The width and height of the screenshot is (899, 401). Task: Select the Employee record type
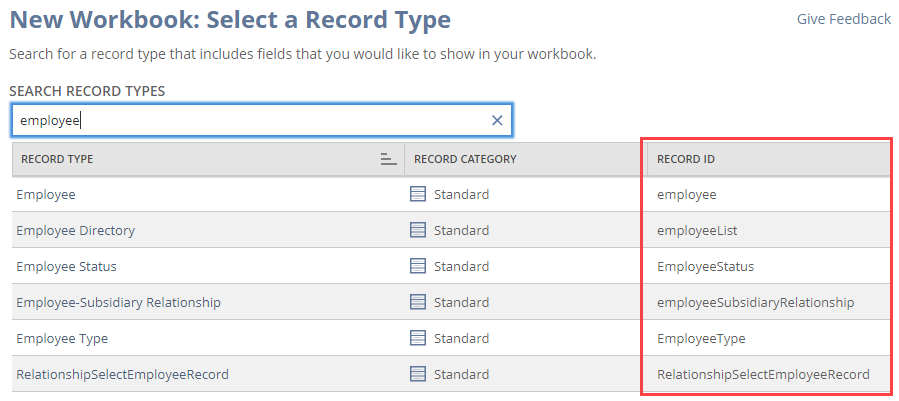(46, 194)
